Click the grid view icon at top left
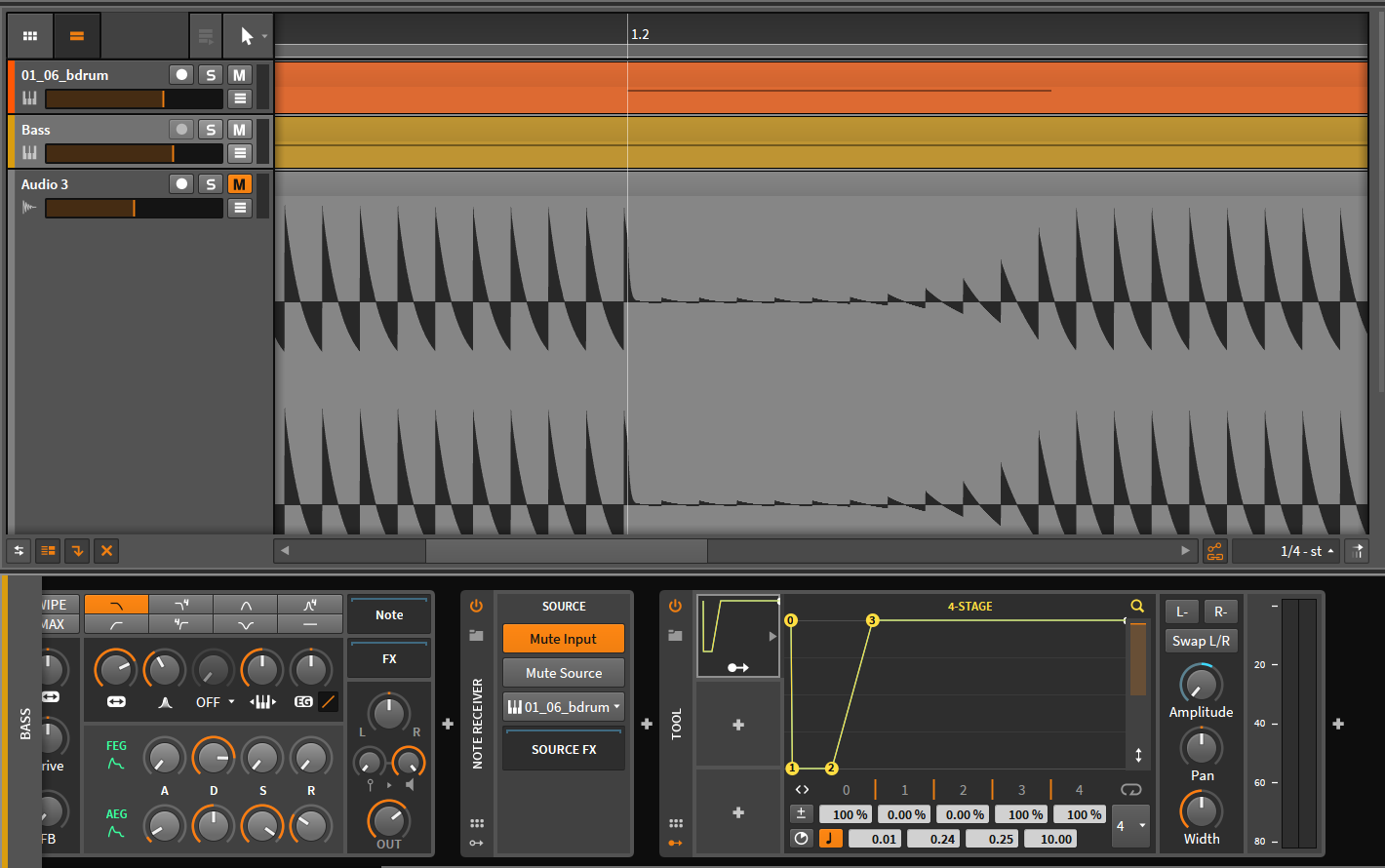The width and height of the screenshot is (1385, 868). (30, 36)
